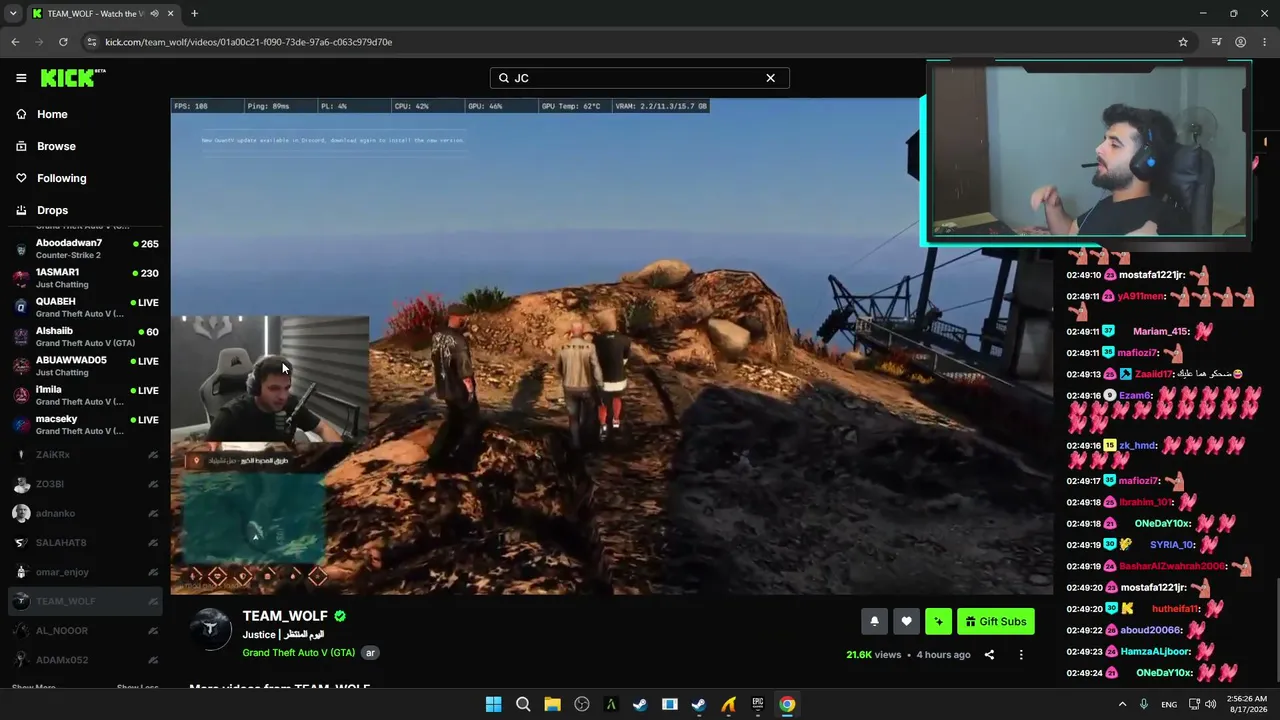Image resolution: width=1280 pixels, height=720 pixels.
Task: Open Chrome profile icon
Action: pyautogui.click(x=1241, y=42)
